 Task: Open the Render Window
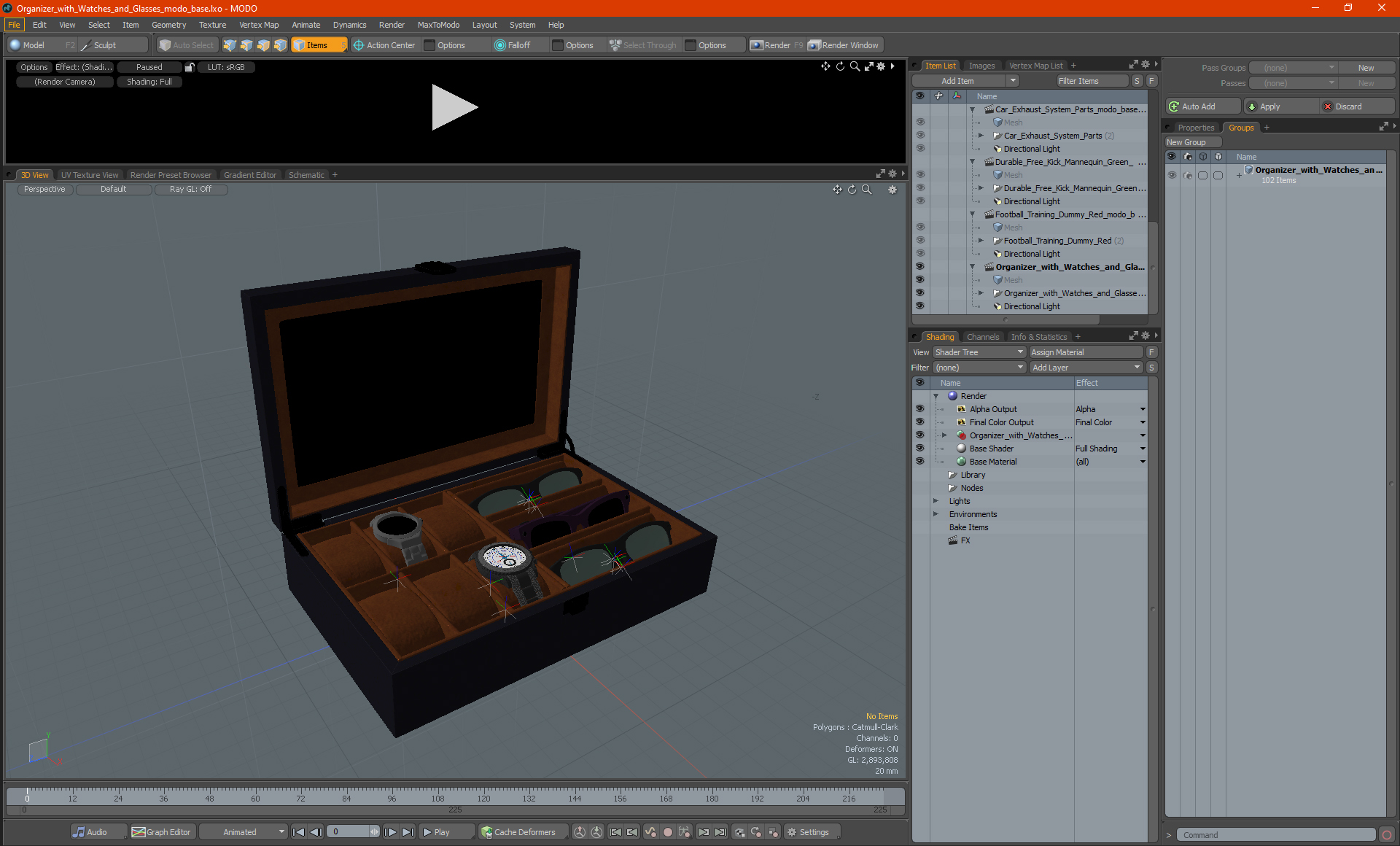[844, 45]
